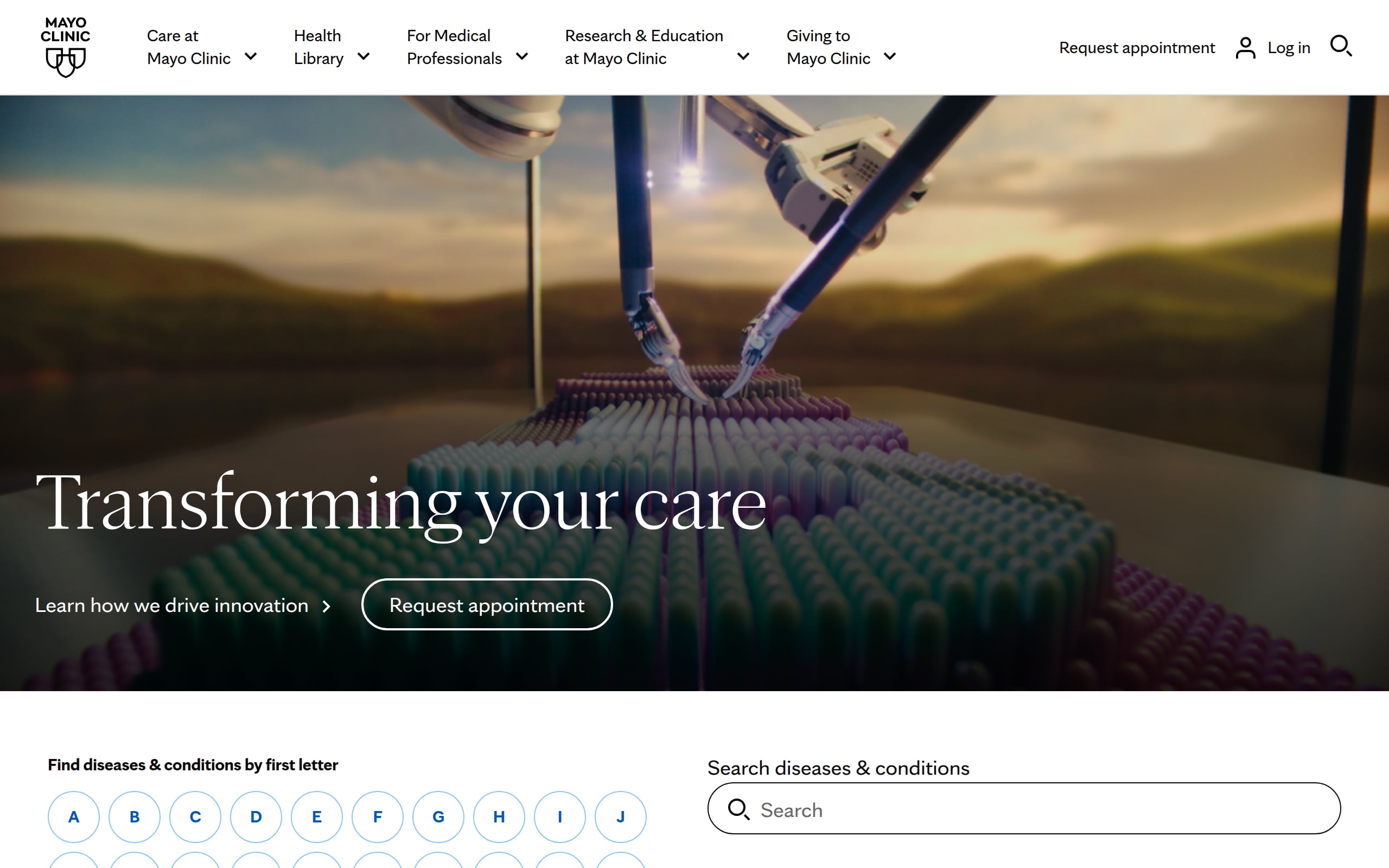Select letter A for diseases and conditions
The image size is (1389, 868).
(x=73, y=817)
